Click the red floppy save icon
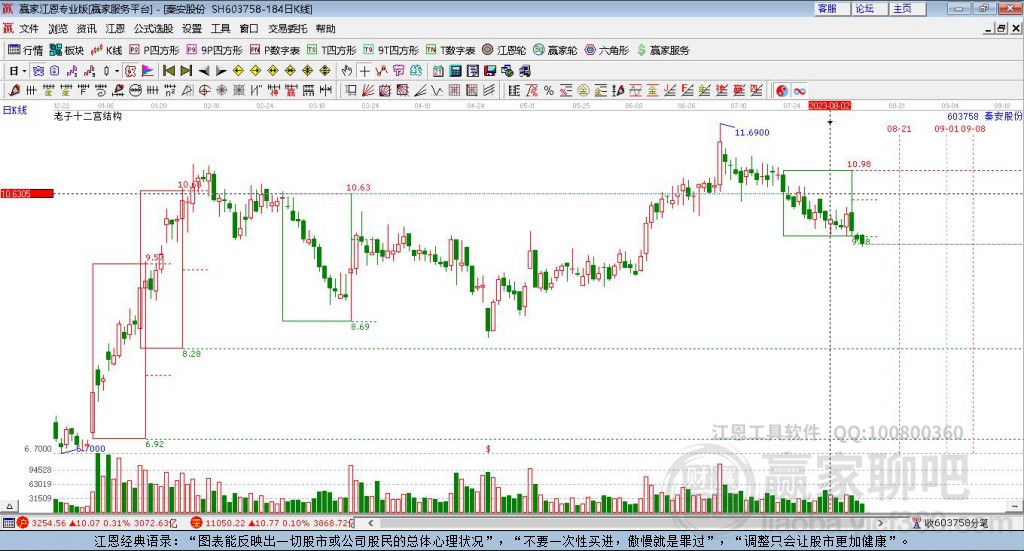This screenshot has width=1024, height=551. pos(490,71)
